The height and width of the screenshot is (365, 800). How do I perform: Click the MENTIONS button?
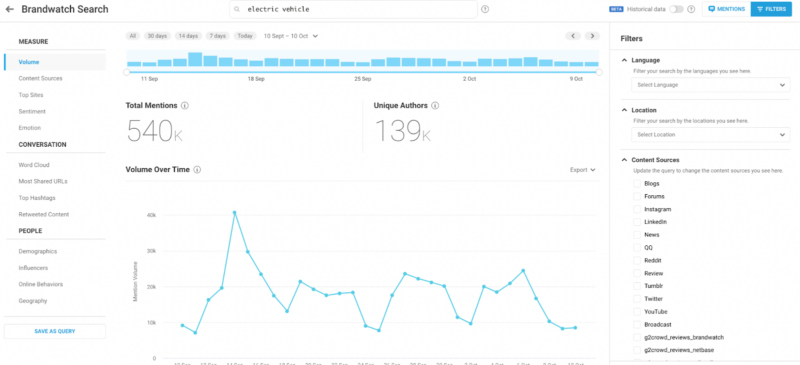click(x=727, y=9)
